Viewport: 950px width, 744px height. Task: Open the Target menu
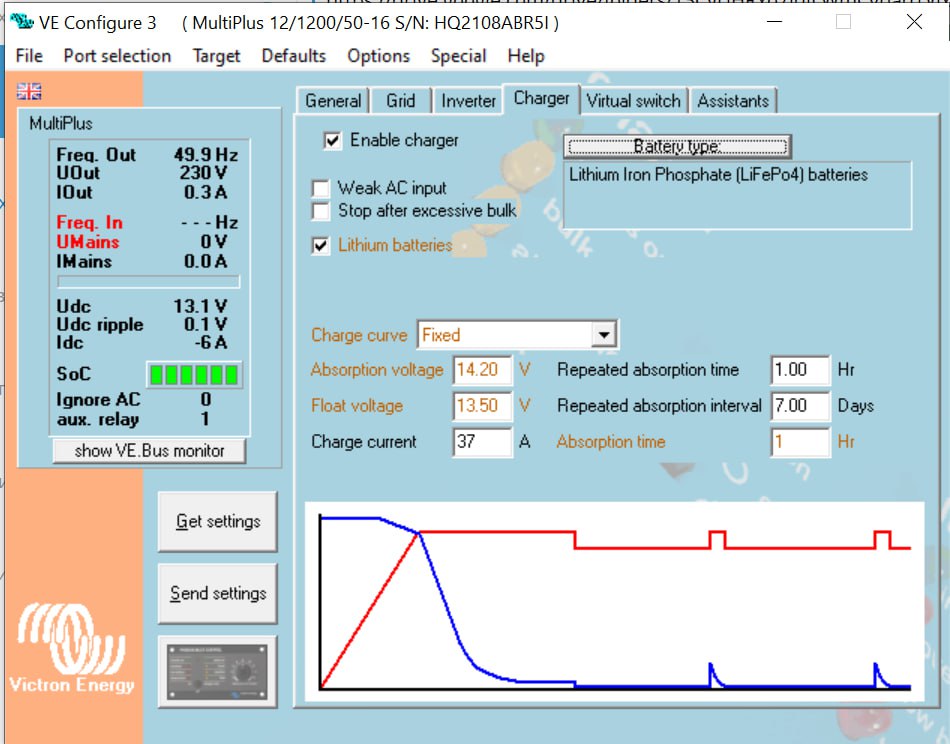[x=216, y=56]
